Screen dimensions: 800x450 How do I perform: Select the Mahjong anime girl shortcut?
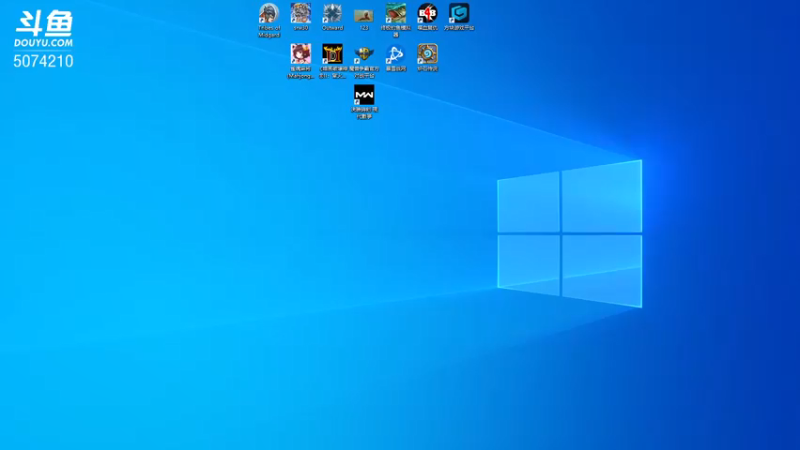point(301,61)
